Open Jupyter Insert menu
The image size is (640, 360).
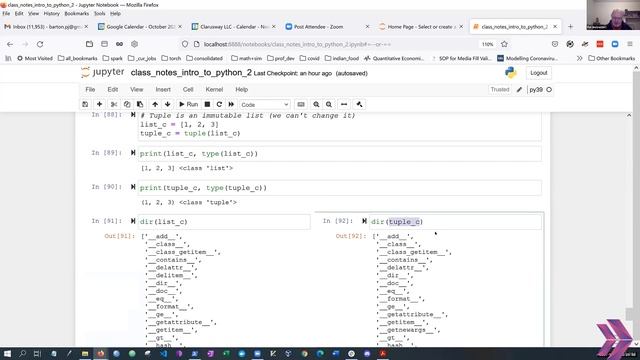(x=163, y=89)
